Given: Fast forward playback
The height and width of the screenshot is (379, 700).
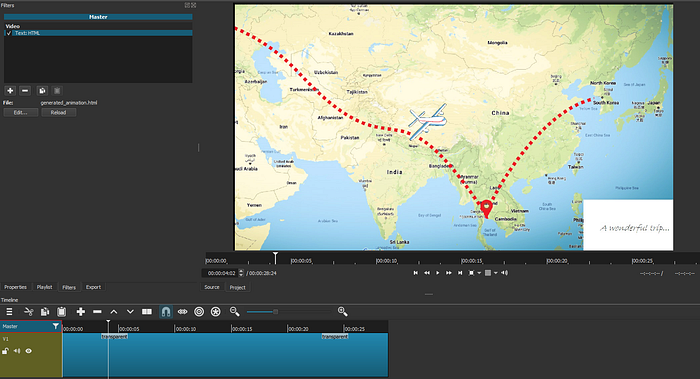Looking at the screenshot, I should (449, 273).
